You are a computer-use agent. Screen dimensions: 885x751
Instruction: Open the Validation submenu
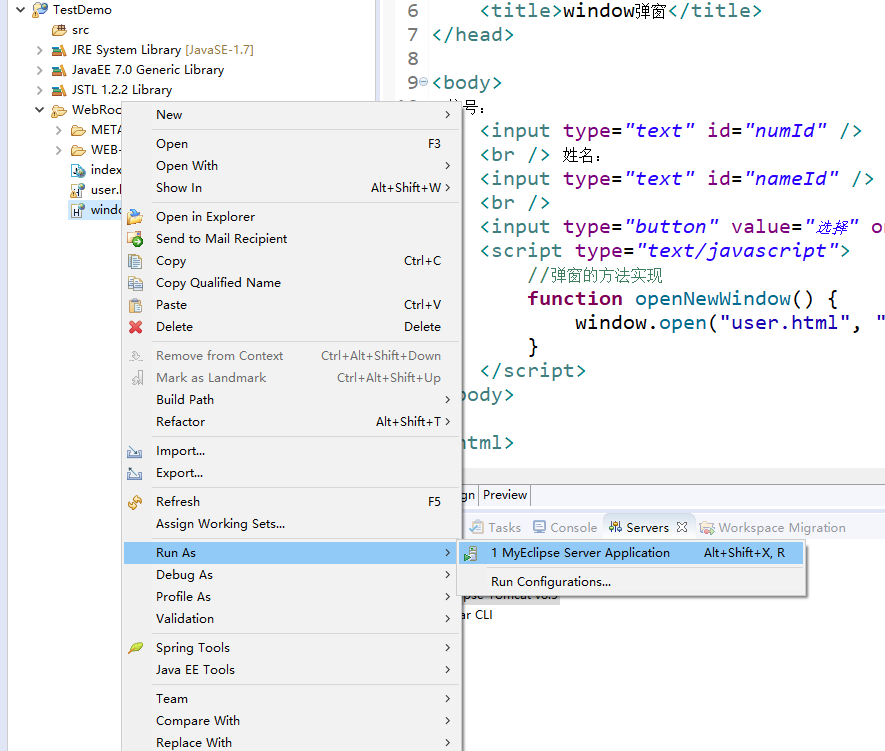291,619
